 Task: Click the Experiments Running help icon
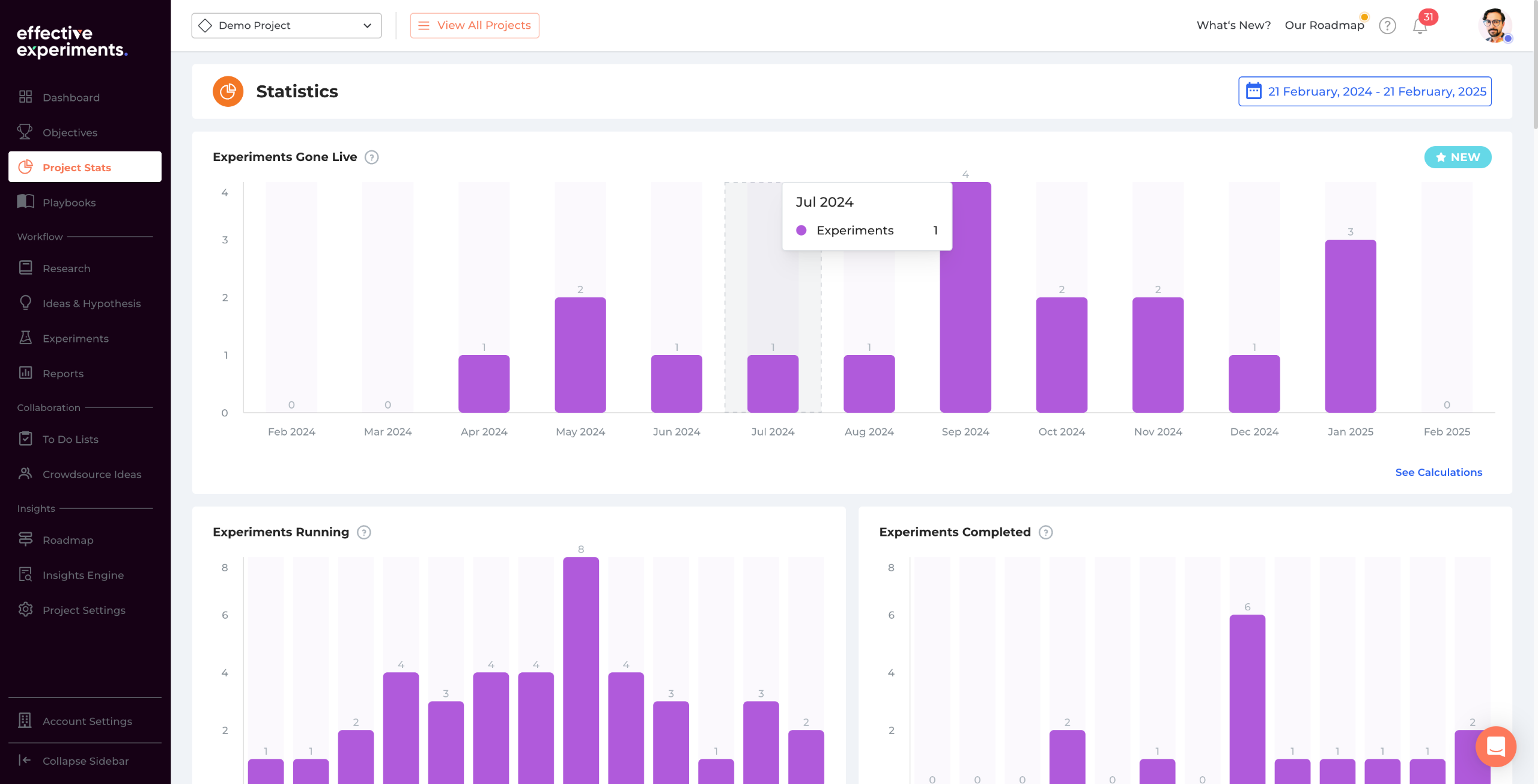pos(364,532)
